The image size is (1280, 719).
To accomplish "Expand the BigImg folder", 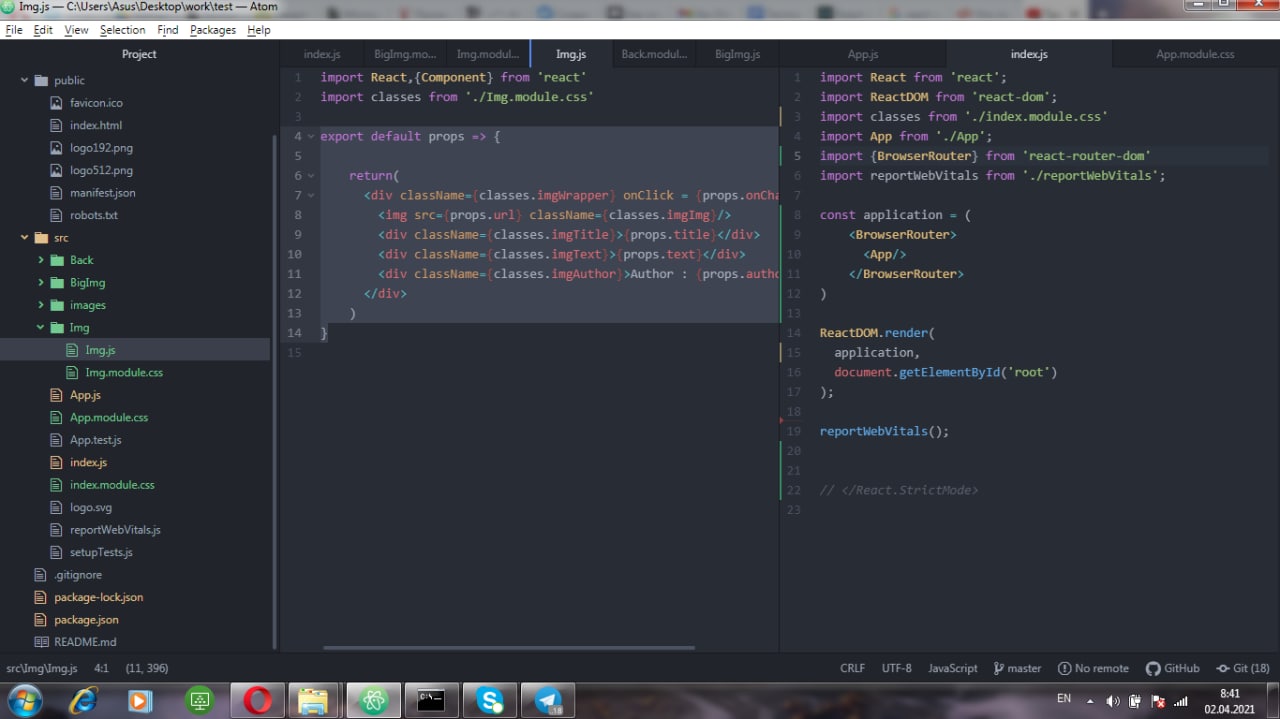I will point(41,283).
